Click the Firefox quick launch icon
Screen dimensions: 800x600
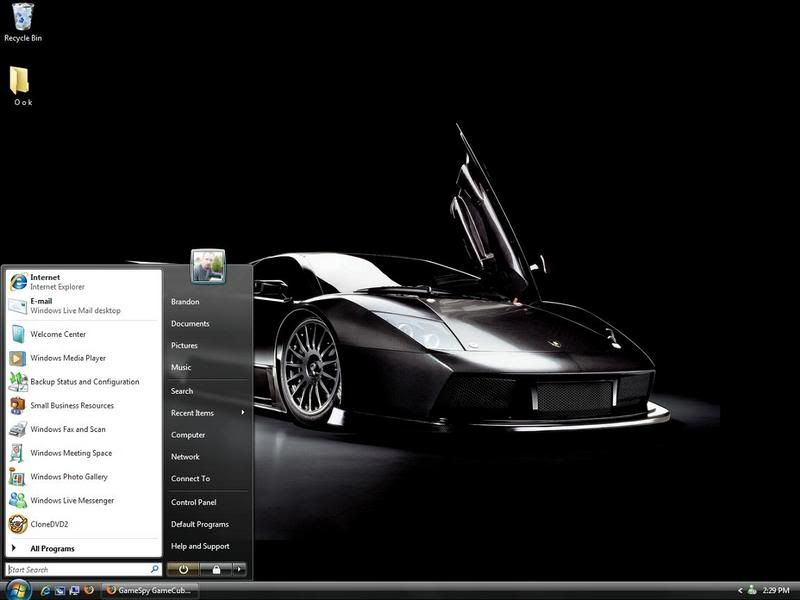click(x=89, y=591)
